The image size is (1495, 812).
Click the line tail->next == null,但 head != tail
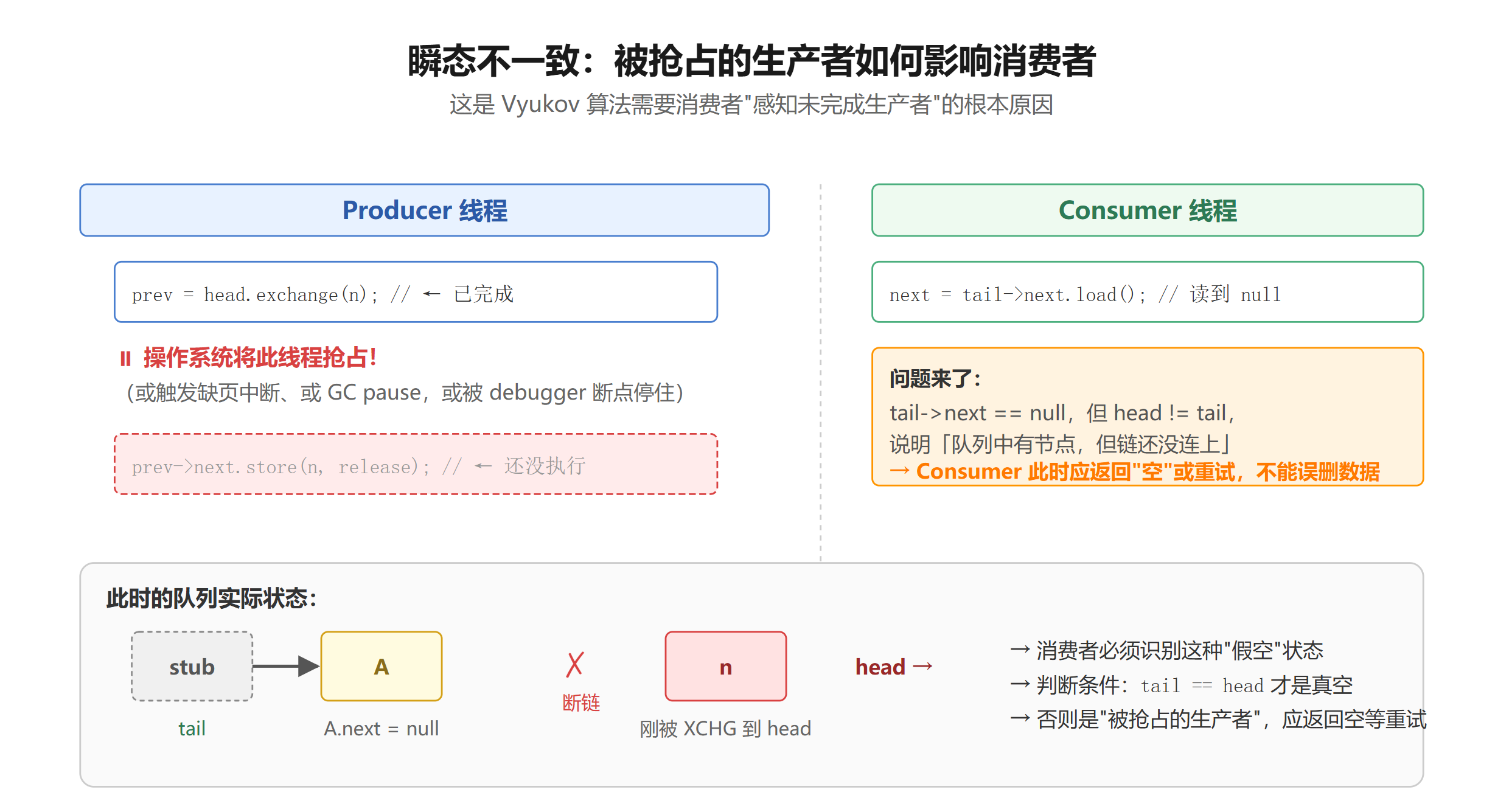tap(1062, 413)
